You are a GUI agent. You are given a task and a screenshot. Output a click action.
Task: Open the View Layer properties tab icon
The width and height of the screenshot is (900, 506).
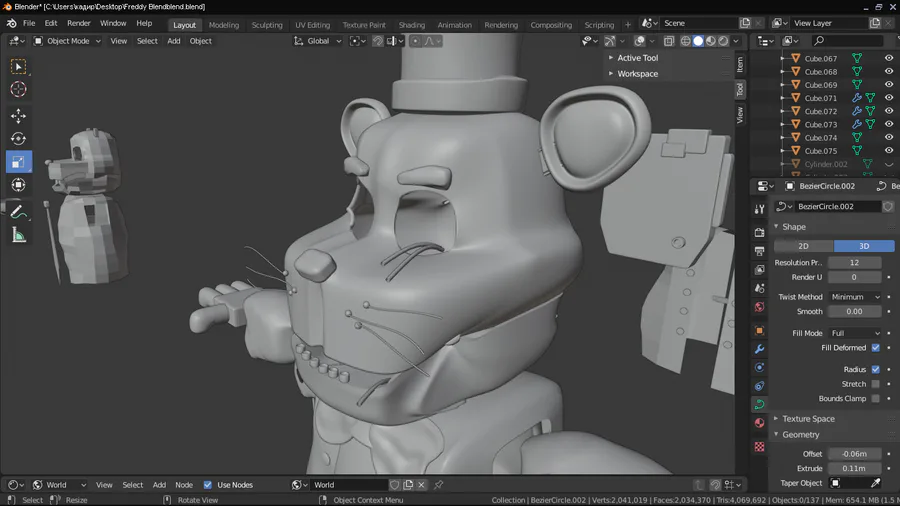coord(759,270)
